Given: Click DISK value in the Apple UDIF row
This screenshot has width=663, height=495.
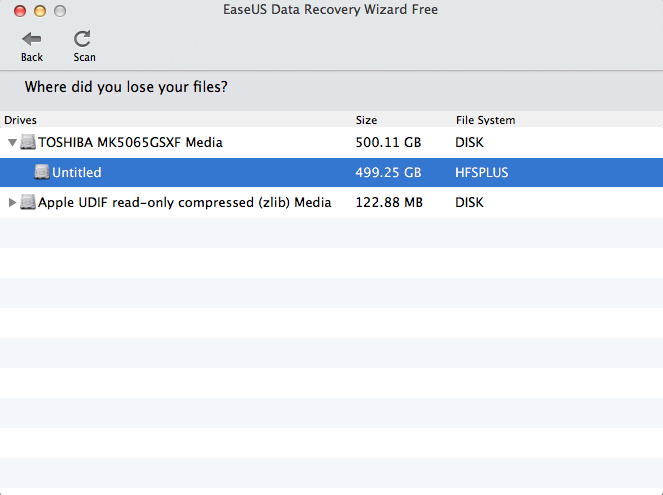Looking at the screenshot, I should (469, 202).
